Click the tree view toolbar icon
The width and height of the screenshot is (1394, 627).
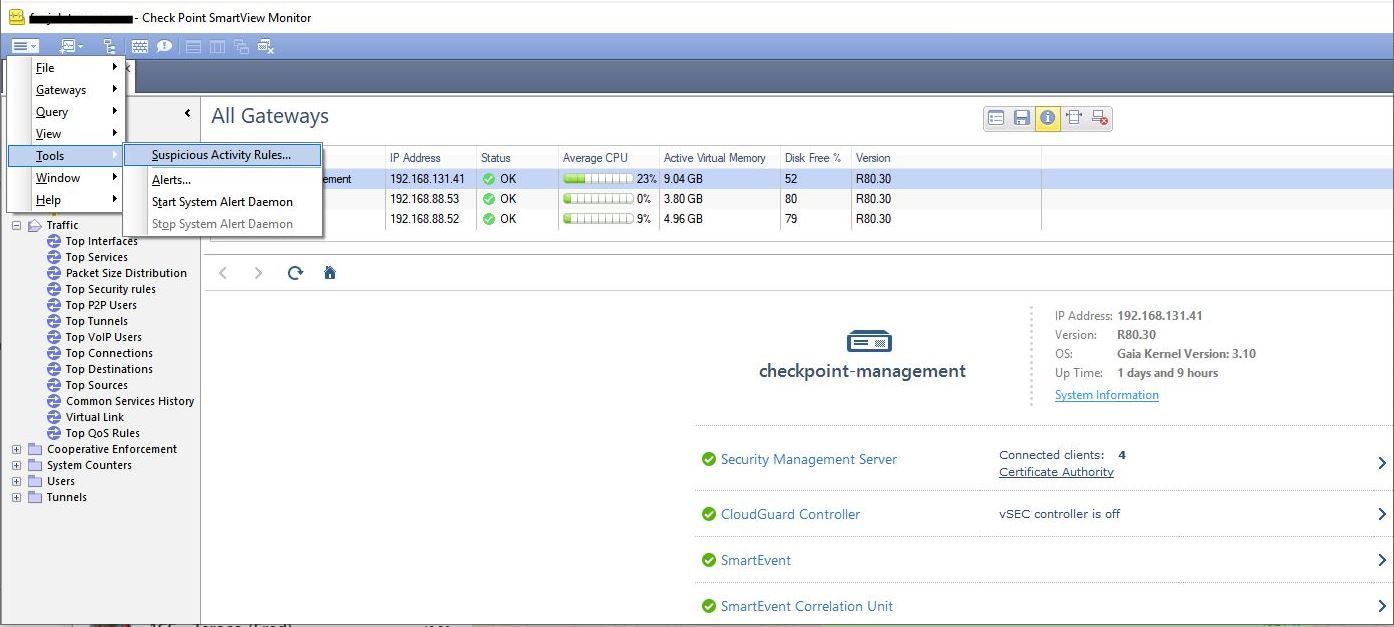point(109,46)
